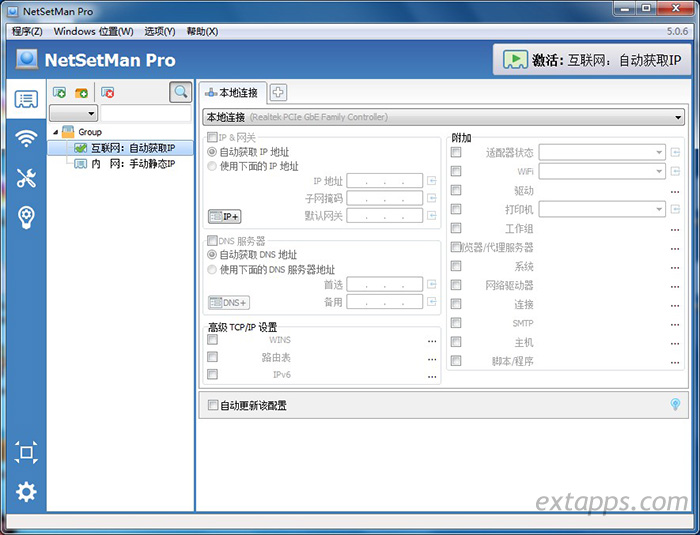Click the 默认网关 input field
Viewport: 700px width, 535px height.
(x=385, y=216)
